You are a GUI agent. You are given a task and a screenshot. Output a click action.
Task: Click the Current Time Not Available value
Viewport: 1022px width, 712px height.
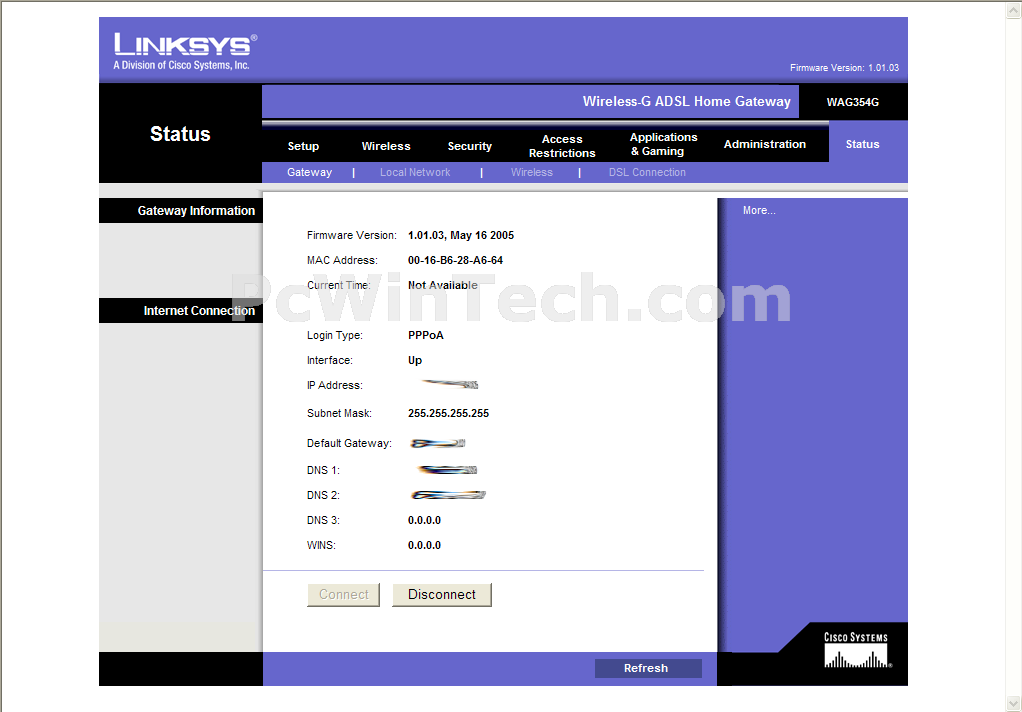443,285
